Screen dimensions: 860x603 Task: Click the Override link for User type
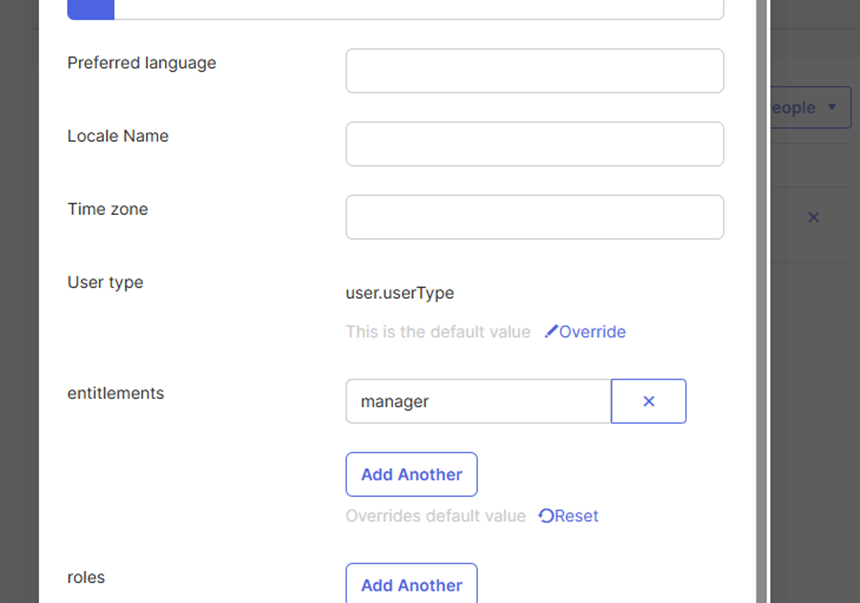click(592, 332)
